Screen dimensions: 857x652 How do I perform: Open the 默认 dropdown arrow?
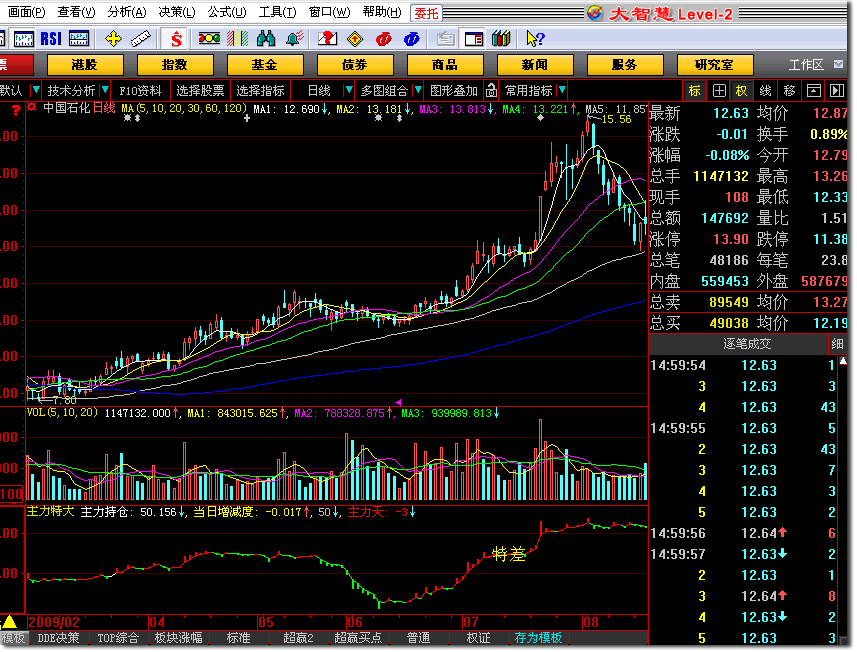tap(36, 90)
